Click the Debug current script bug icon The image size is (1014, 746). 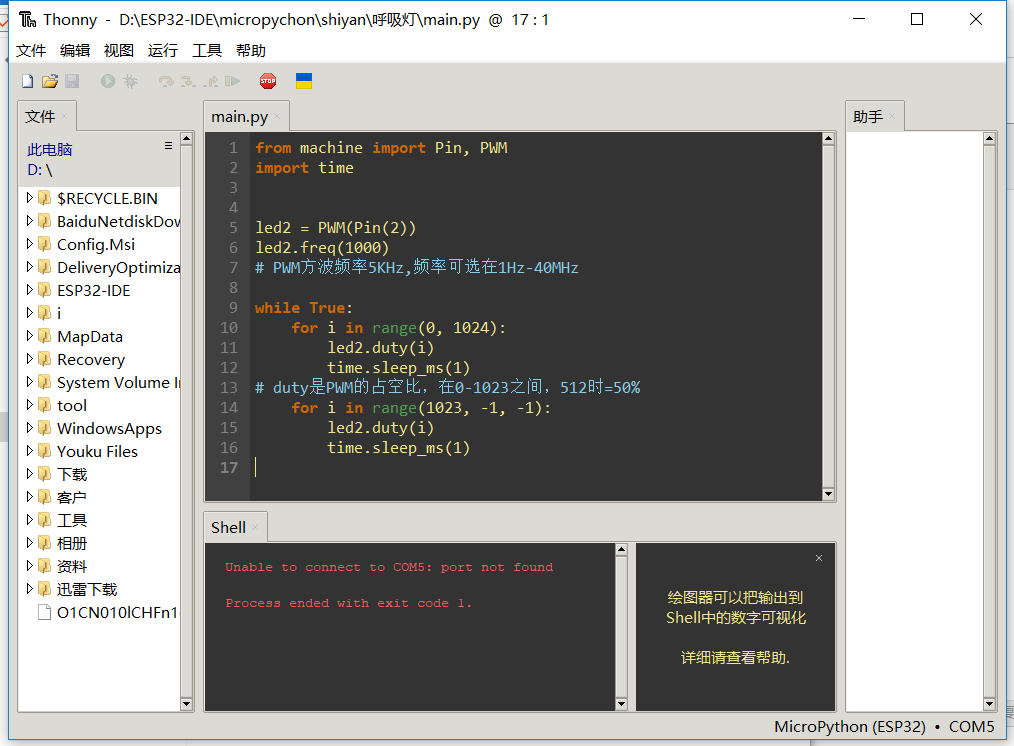130,81
